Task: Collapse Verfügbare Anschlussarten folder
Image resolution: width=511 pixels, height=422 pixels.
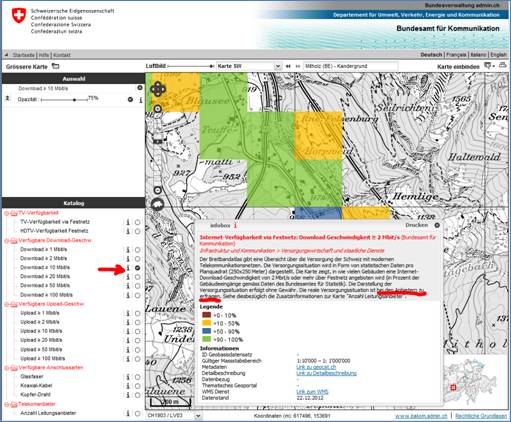Action: click(x=6, y=368)
